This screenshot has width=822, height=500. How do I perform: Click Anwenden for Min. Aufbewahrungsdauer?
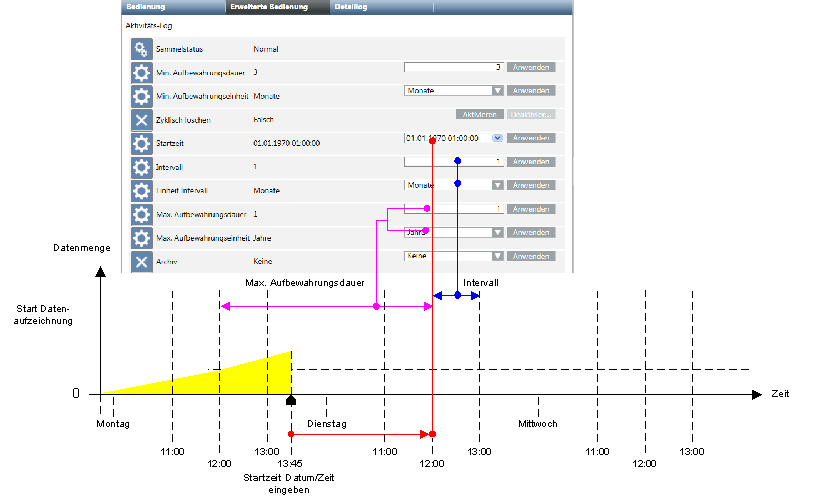[x=530, y=67]
